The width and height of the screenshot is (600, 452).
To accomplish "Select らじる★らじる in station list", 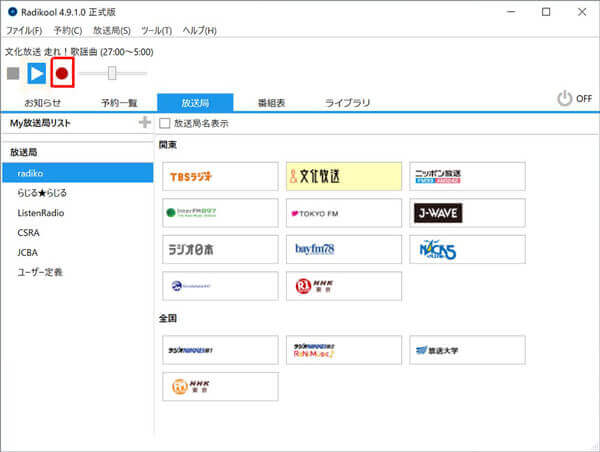I will coord(42,193).
